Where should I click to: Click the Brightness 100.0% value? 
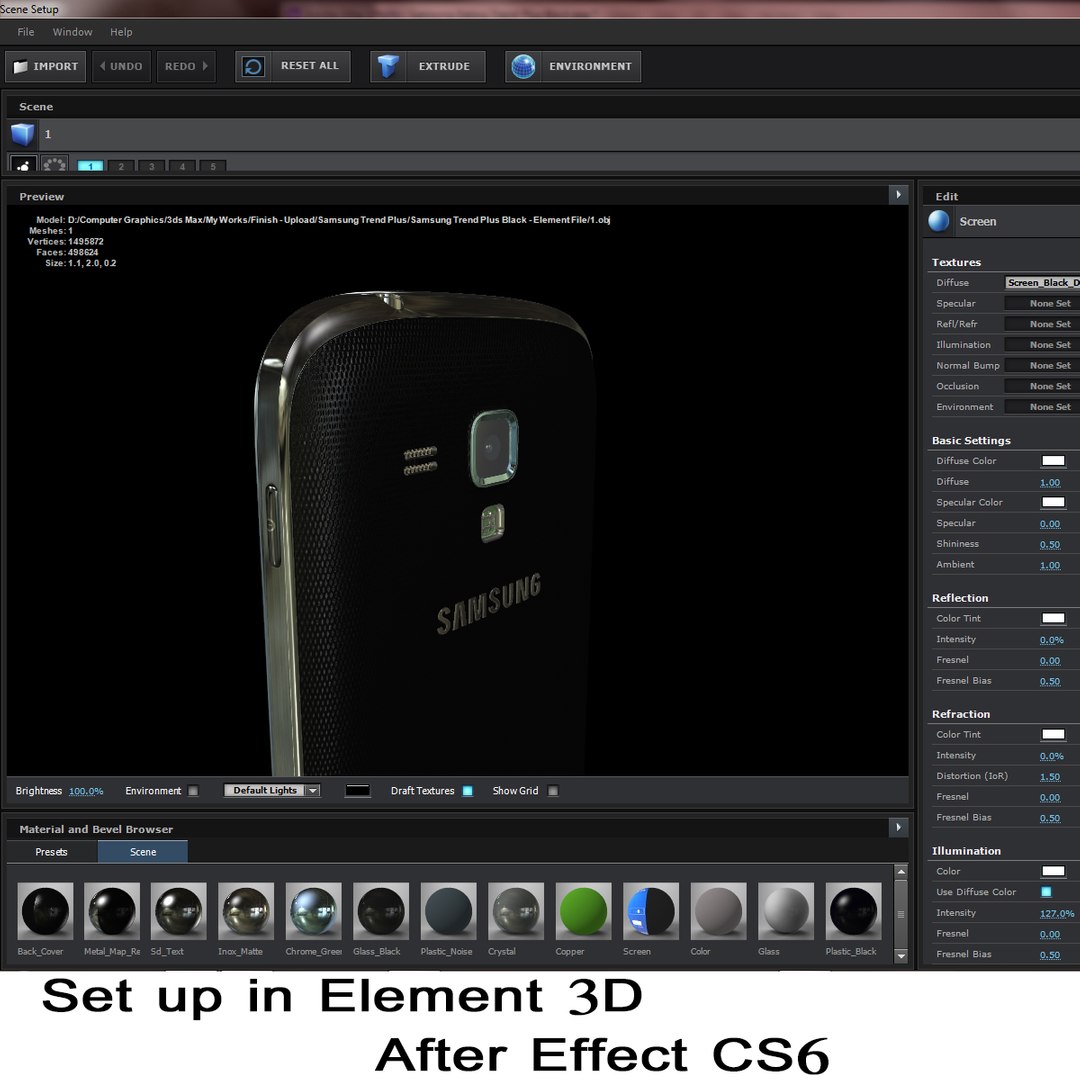[86, 791]
